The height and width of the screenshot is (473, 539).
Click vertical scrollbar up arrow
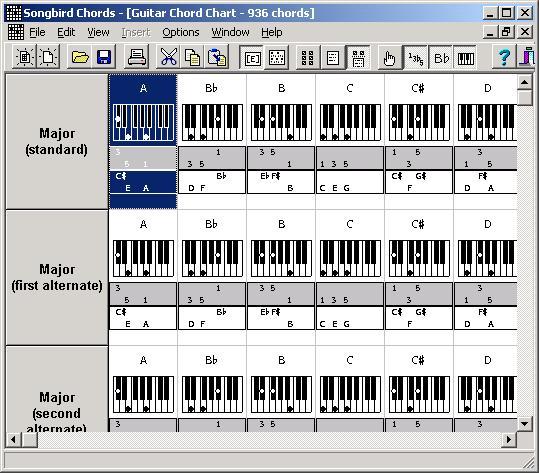pyautogui.click(x=525, y=82)
